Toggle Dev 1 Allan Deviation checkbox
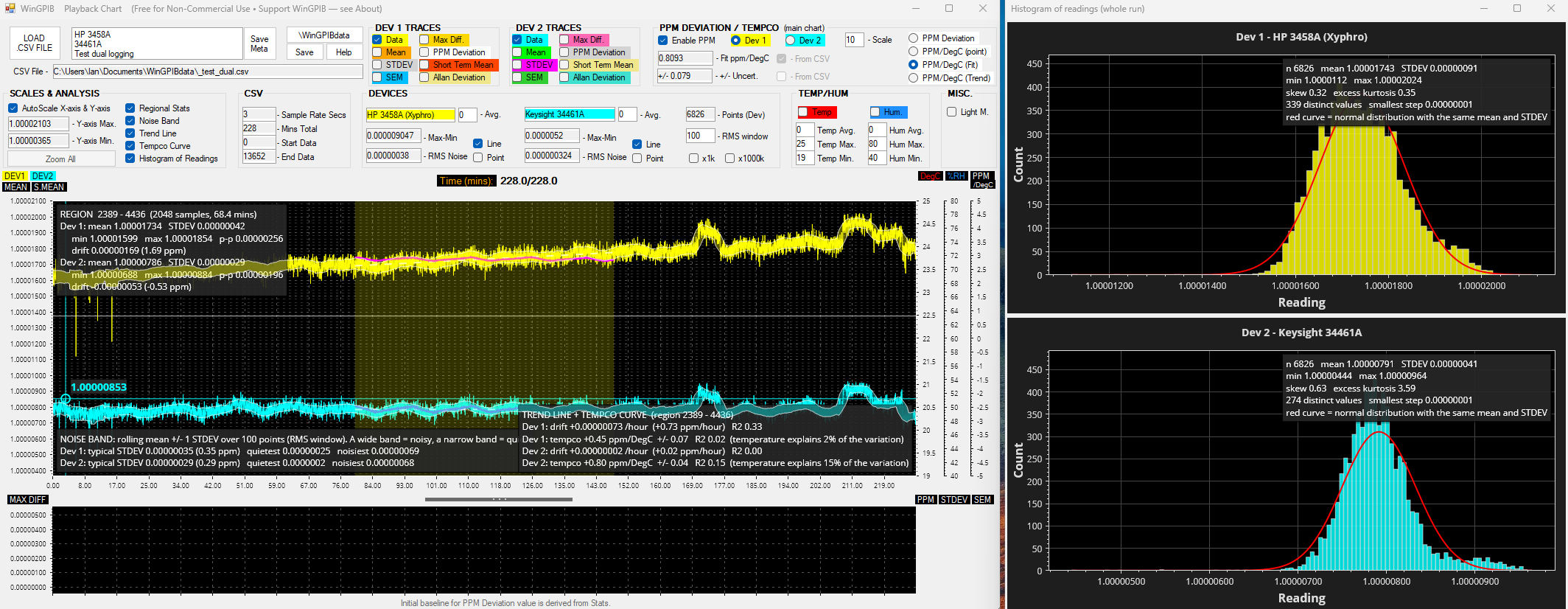 tap(424, 77)
